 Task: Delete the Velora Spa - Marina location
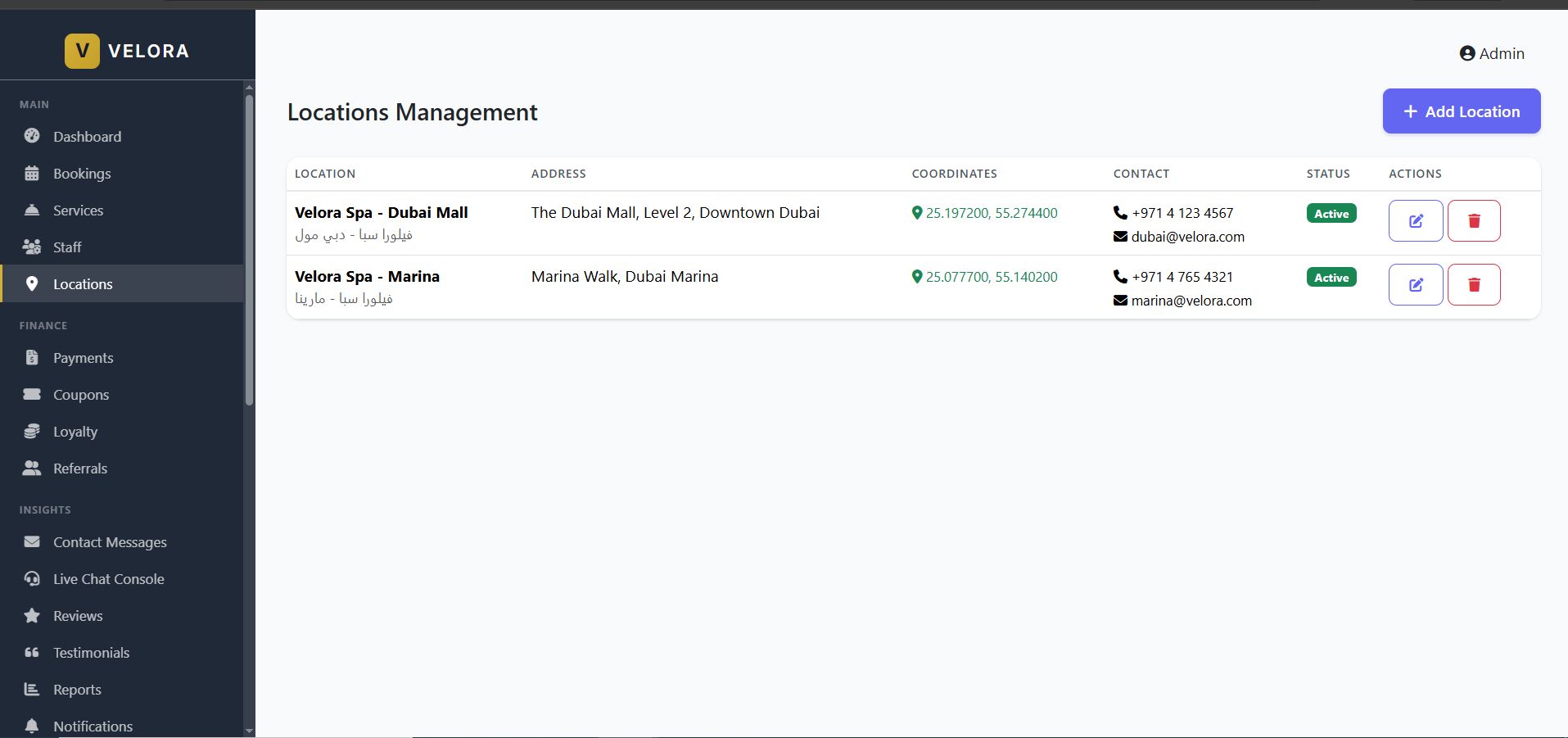coord(1473,285)
